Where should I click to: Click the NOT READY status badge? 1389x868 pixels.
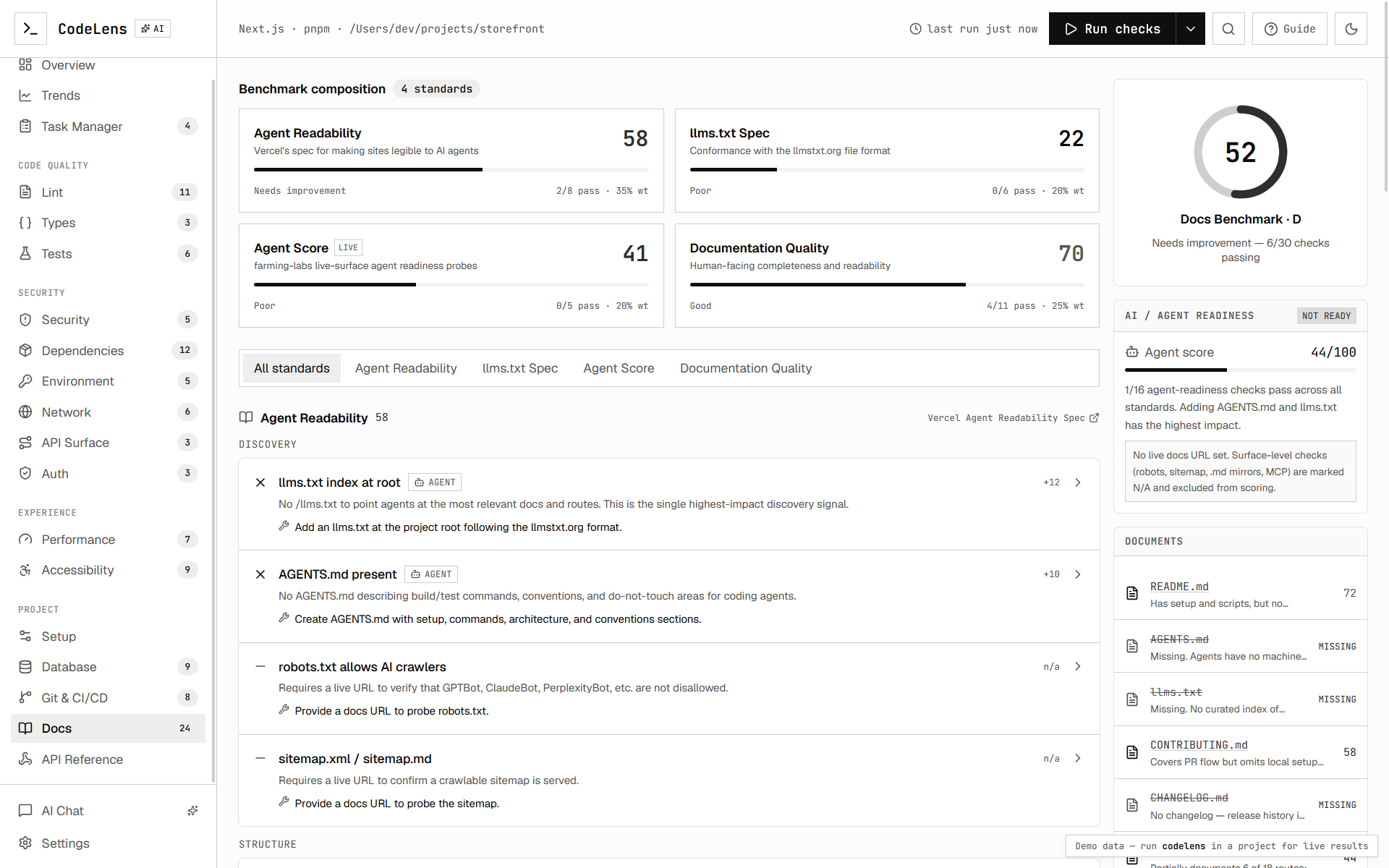[x=1326, y=316]
